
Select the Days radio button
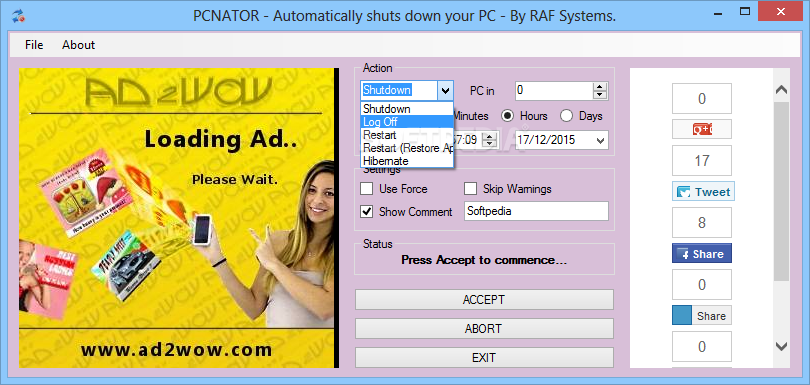(x=567, y=116)
